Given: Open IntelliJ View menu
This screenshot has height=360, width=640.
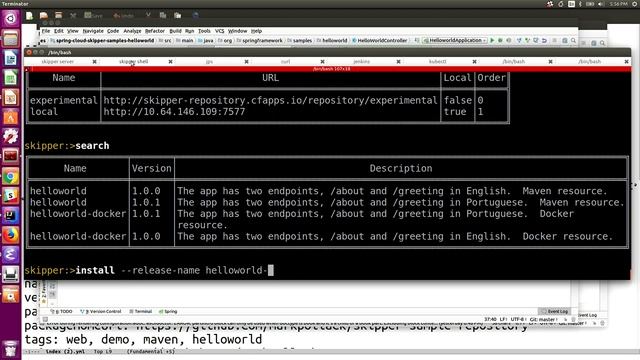Looking at the screenshot, I should click(x=73, y=31).
